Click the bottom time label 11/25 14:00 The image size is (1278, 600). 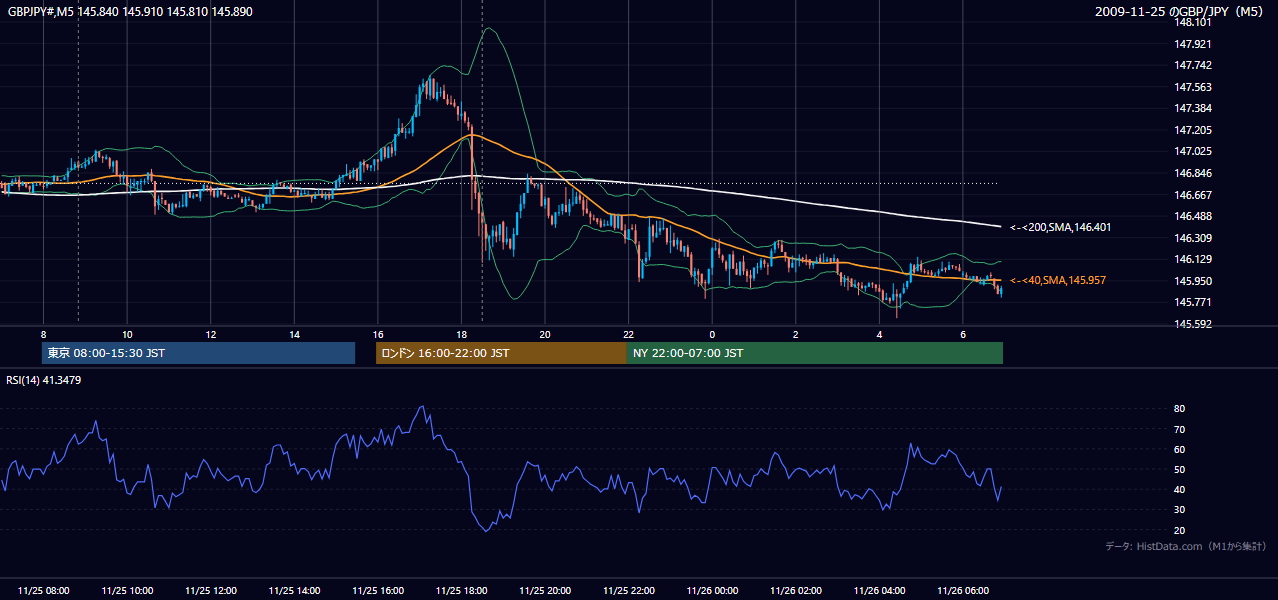tap(294, 591)
